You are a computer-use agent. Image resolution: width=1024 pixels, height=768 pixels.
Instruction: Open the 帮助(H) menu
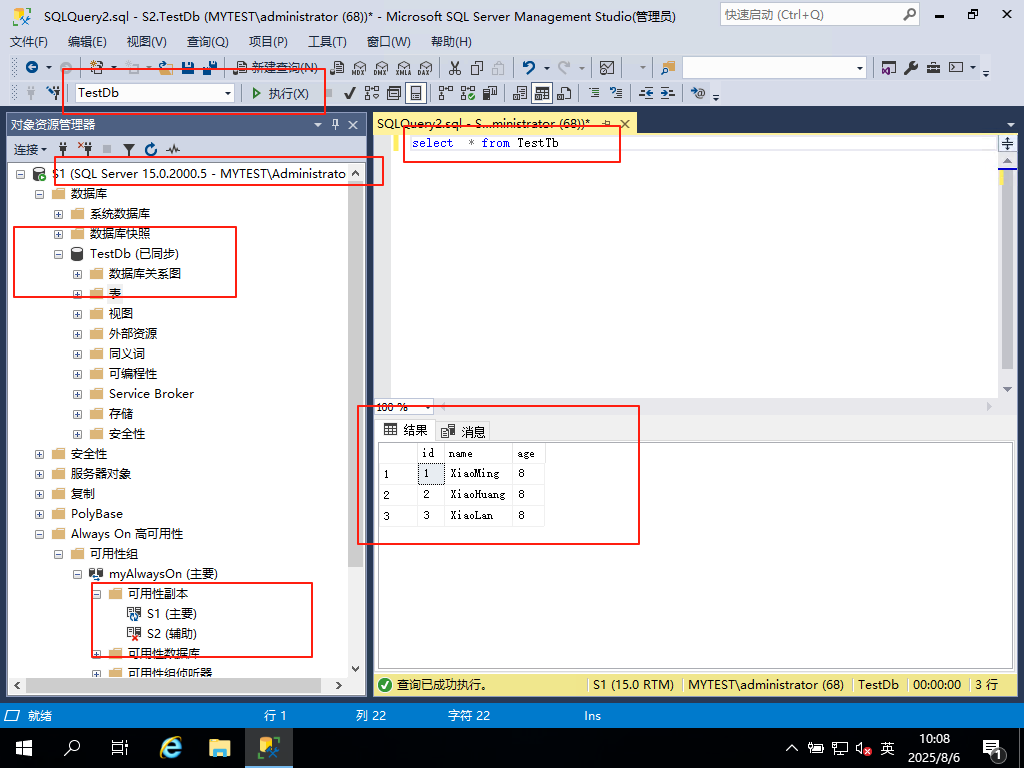[x=451, y=42]
